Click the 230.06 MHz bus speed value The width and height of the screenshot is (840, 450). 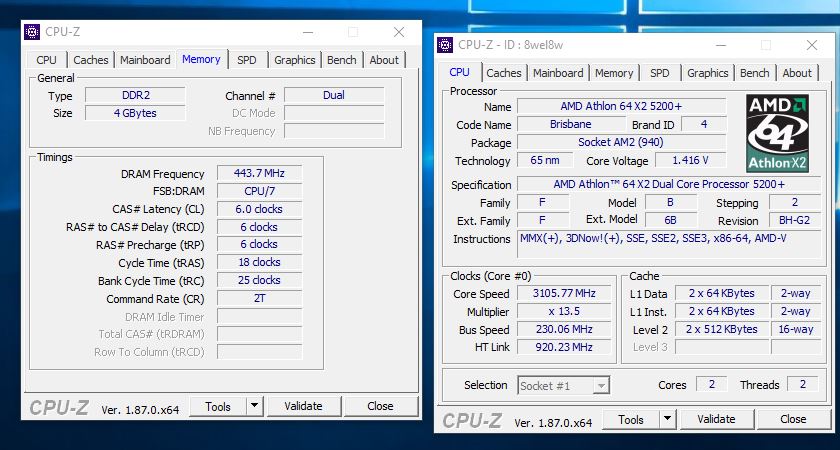[564, 329]
